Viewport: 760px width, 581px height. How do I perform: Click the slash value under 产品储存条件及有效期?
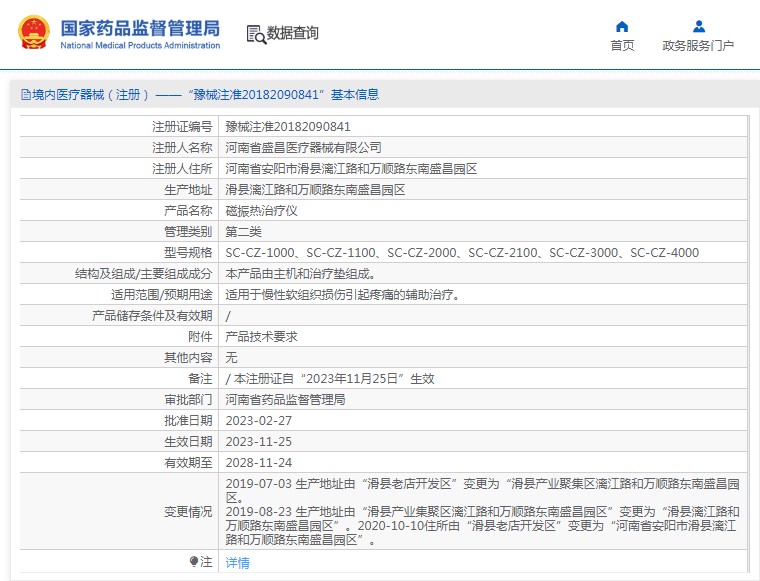click(228, 316)
